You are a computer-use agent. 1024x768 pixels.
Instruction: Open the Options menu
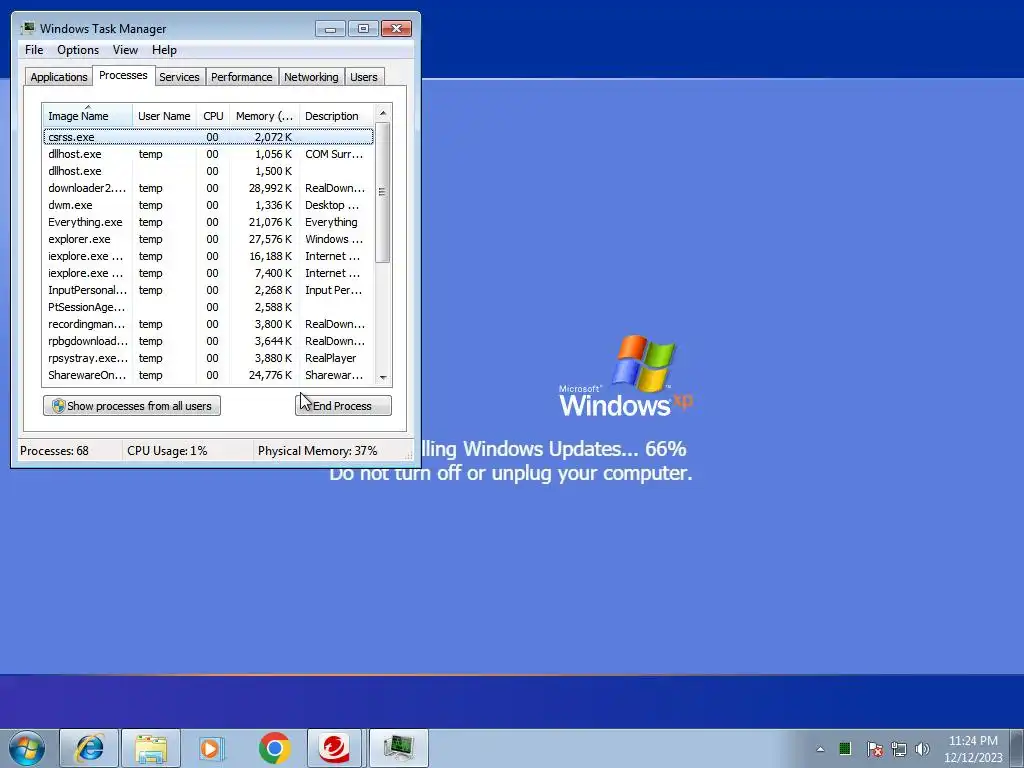(x=78, y=50)
